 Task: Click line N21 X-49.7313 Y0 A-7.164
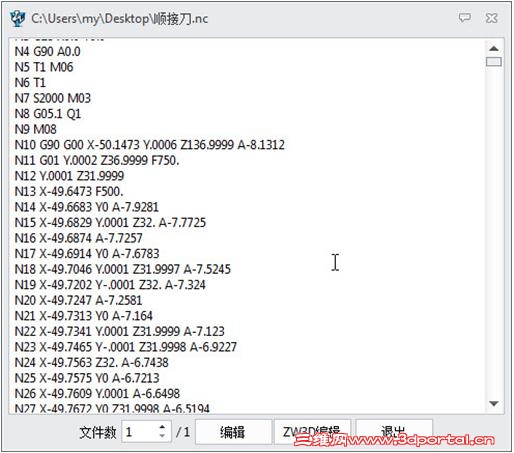84,316
